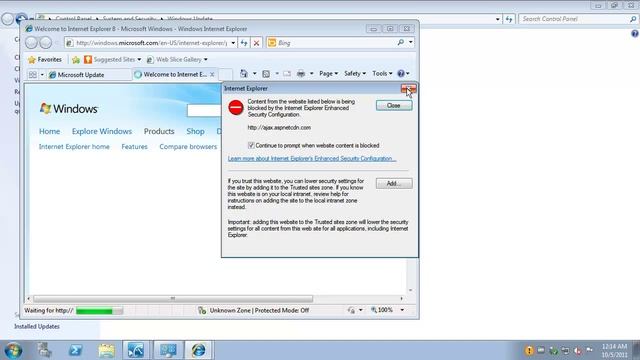The image size is (640, 360).
Task: Open the Help question mark menu
Action: (x=403, y=73)
